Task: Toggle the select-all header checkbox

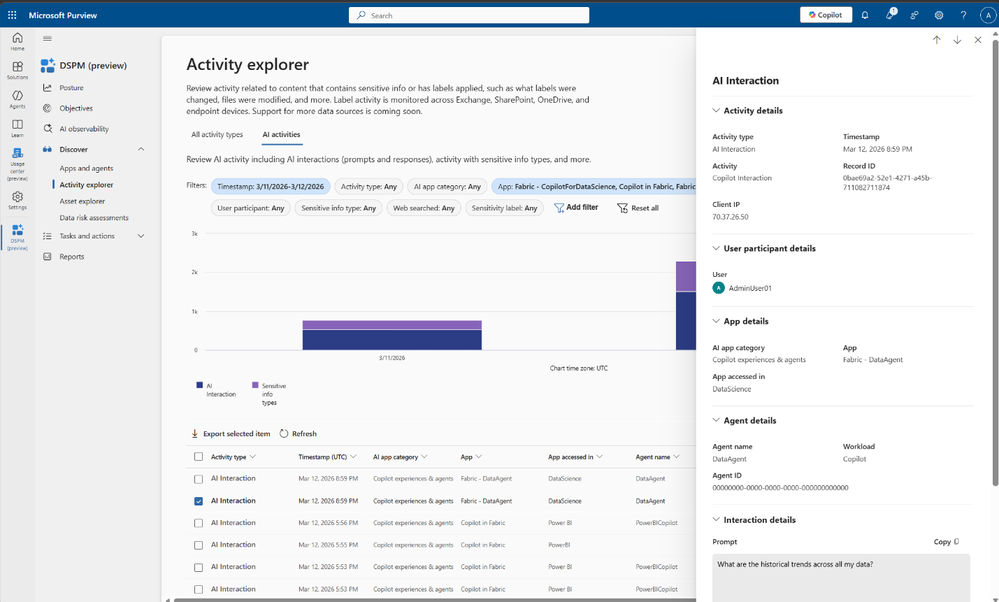Action: tap(198, 457)
